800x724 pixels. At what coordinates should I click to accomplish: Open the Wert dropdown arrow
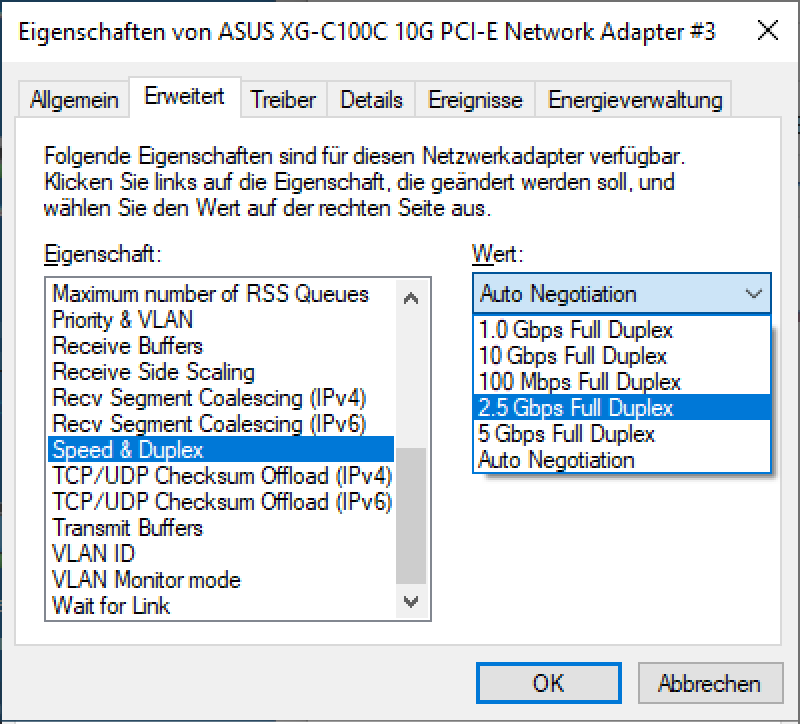click(x=754, y=294)
